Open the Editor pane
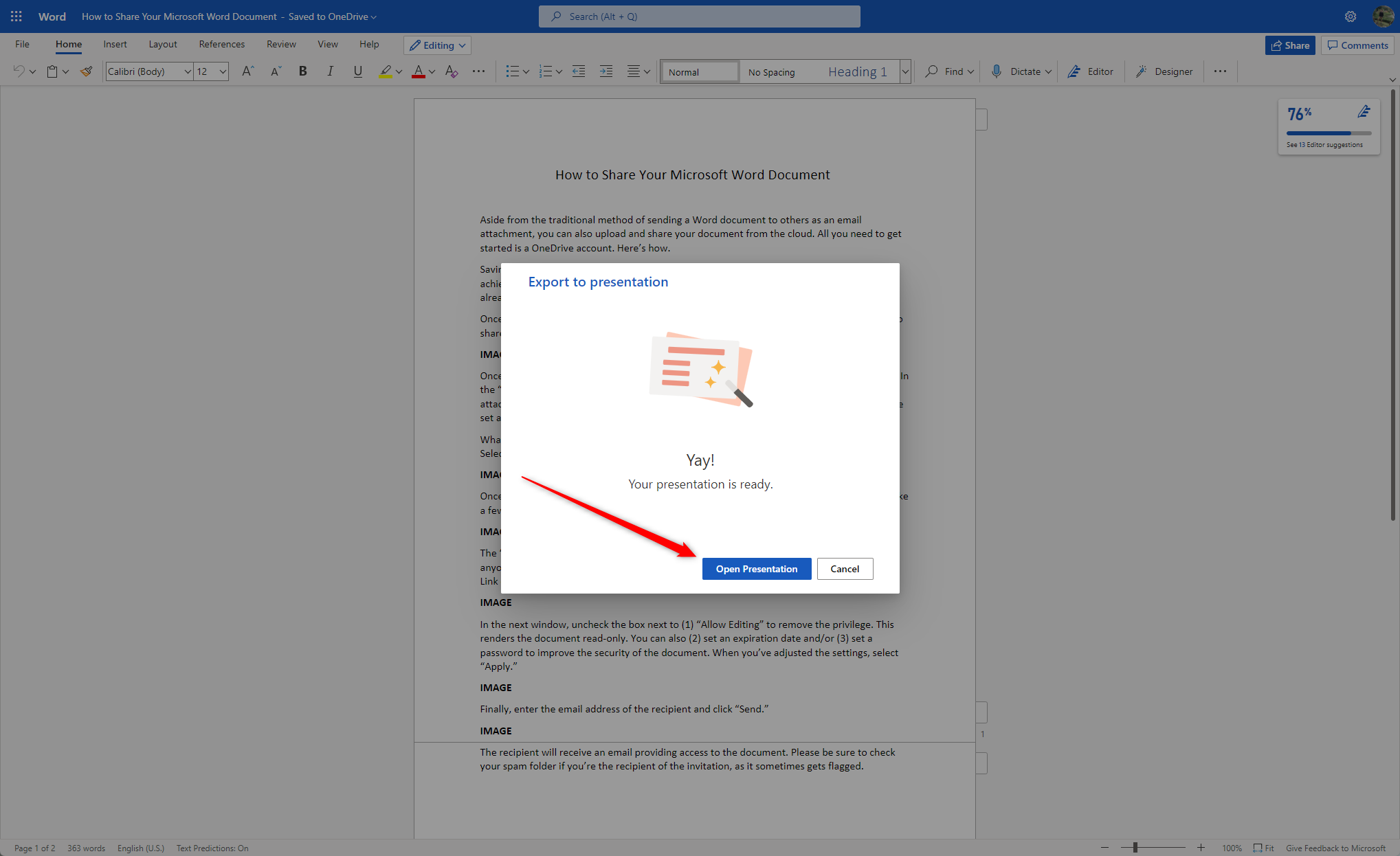 [1091, 71]
